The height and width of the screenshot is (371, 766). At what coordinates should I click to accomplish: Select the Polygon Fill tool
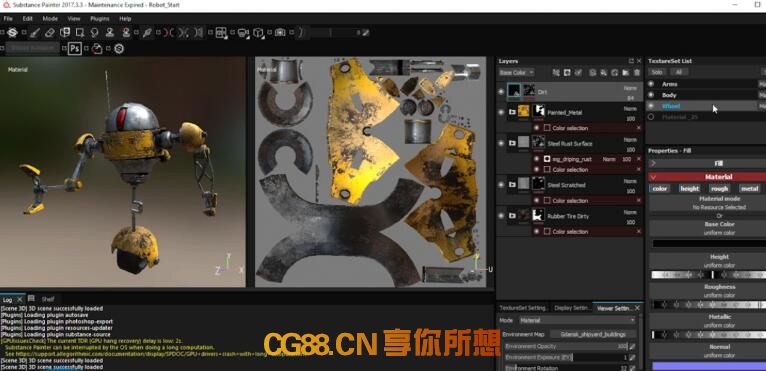(80, 33)
